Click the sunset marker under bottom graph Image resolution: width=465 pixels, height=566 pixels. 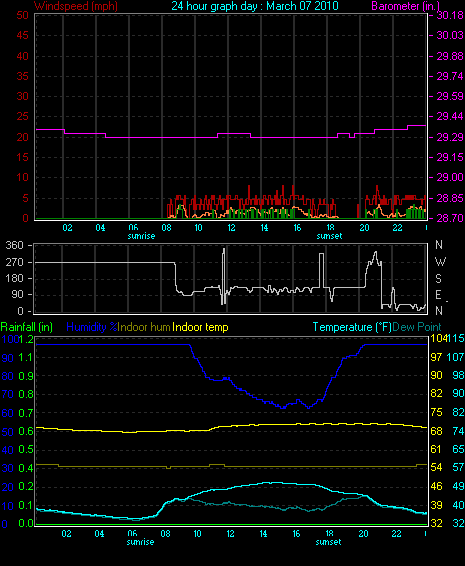coord(329,542)
